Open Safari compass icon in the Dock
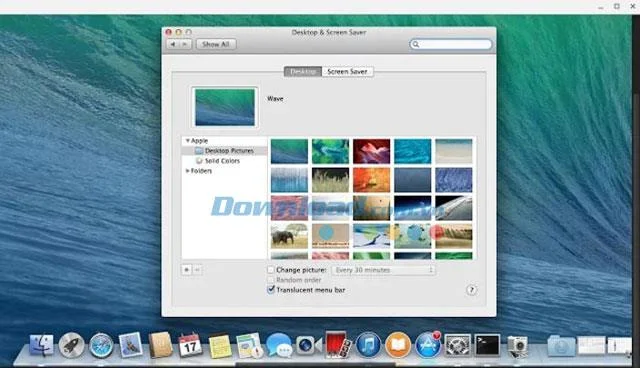The height and width of the screenshot is (368, 640). 101,346
